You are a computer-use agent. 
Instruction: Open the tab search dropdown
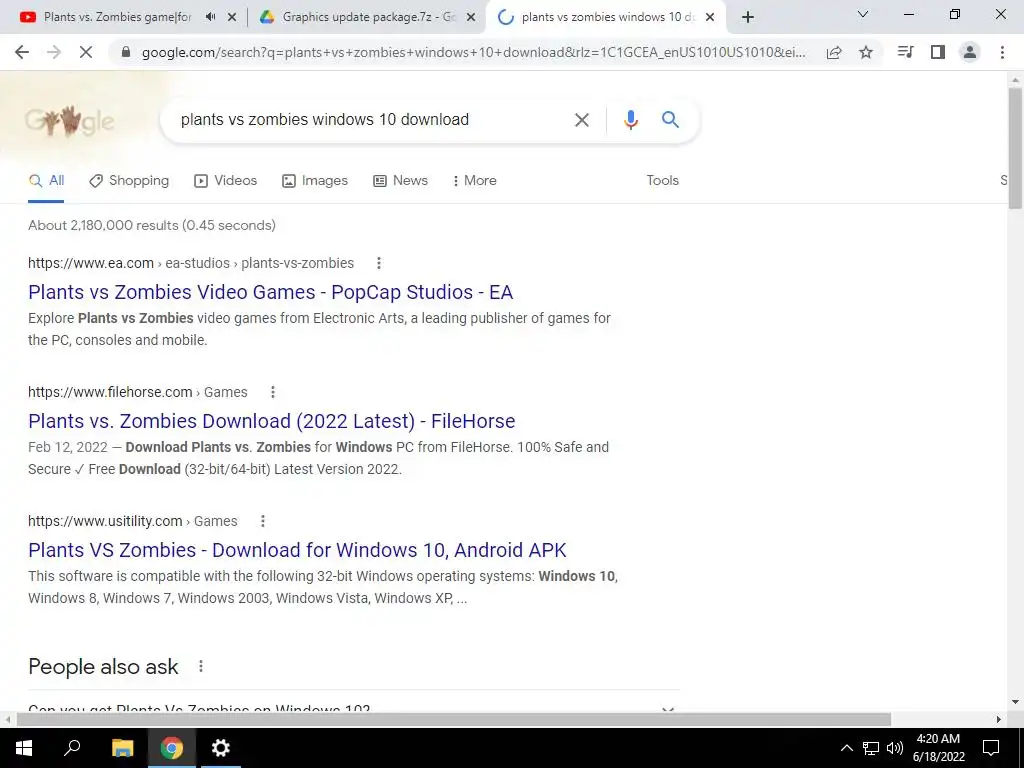pos(863,14)
